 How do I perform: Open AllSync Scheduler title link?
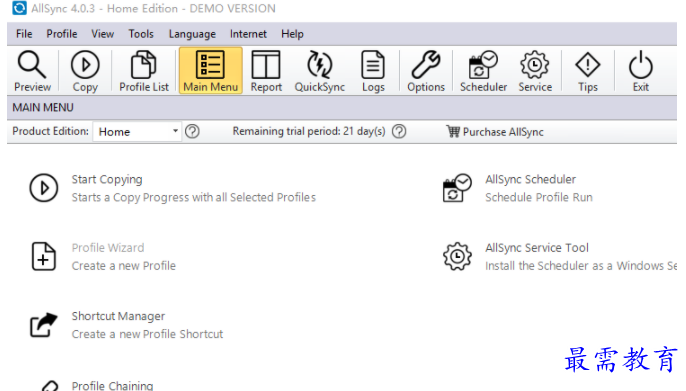tap(530, 179)
